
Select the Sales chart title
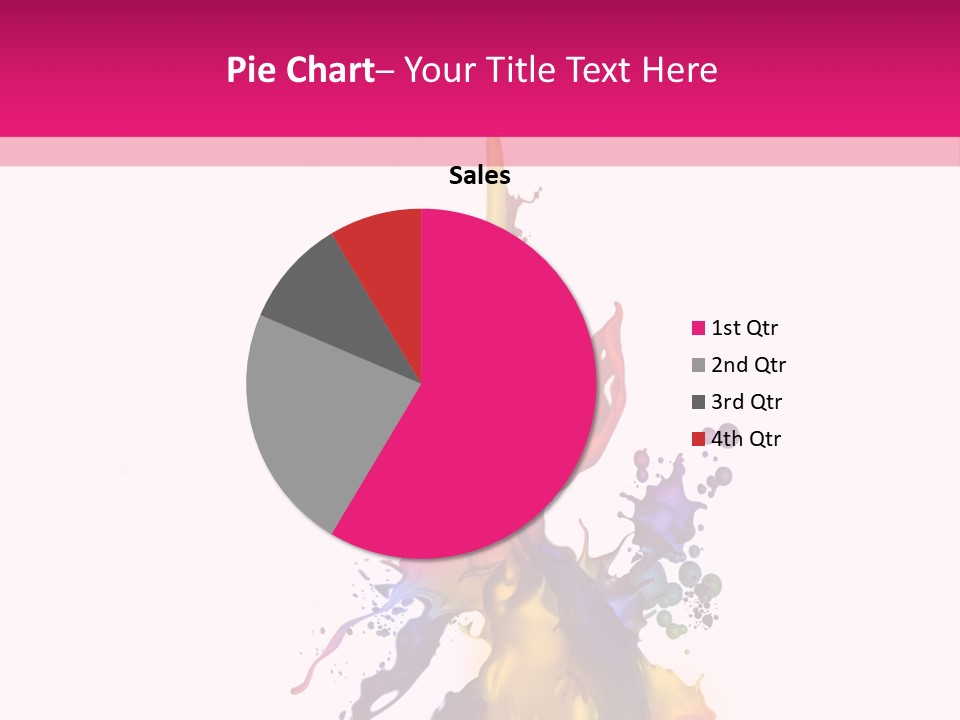click(479, 176)
